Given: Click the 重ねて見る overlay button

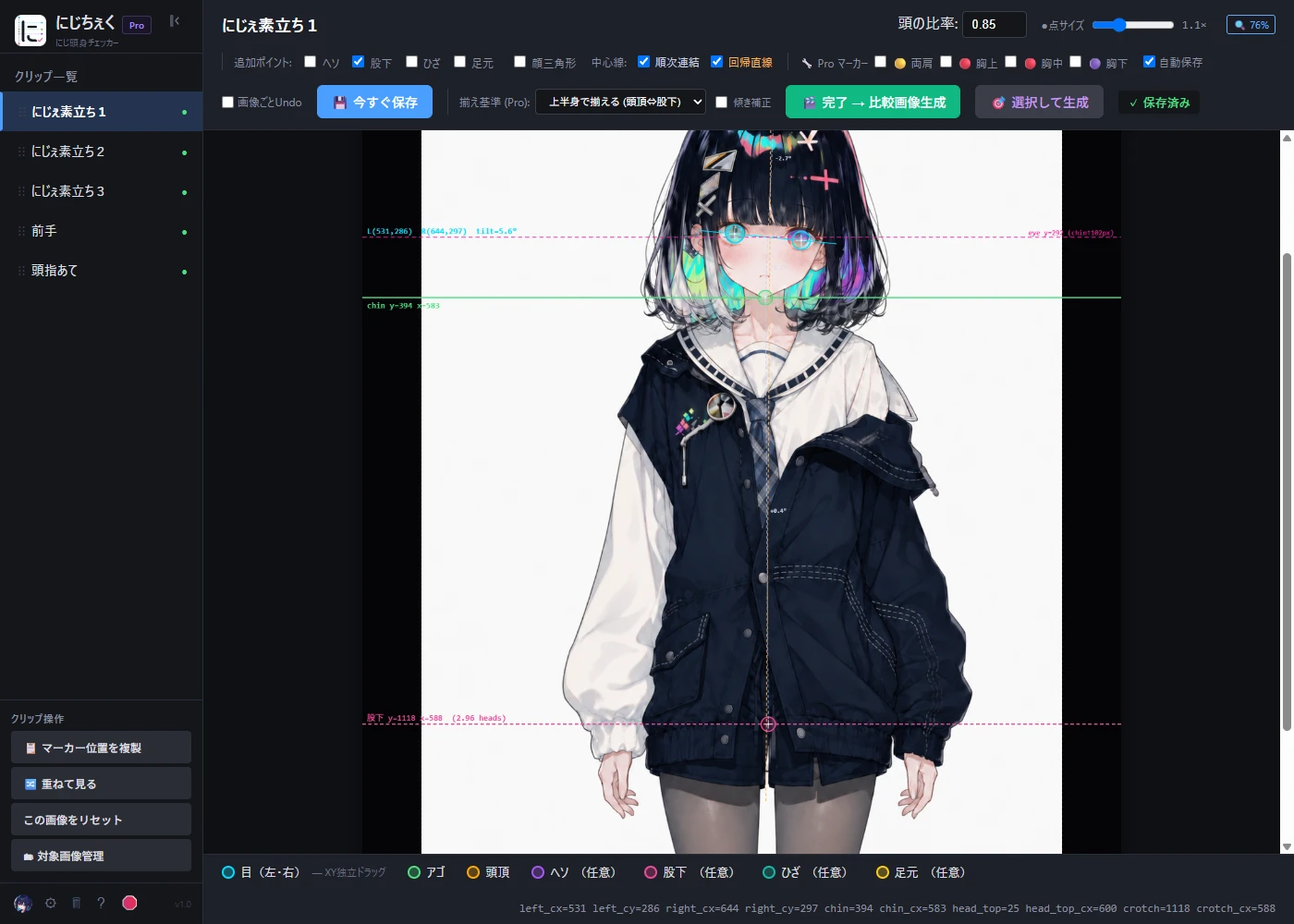Looking at the screenshot, I should tap(101, 784).
